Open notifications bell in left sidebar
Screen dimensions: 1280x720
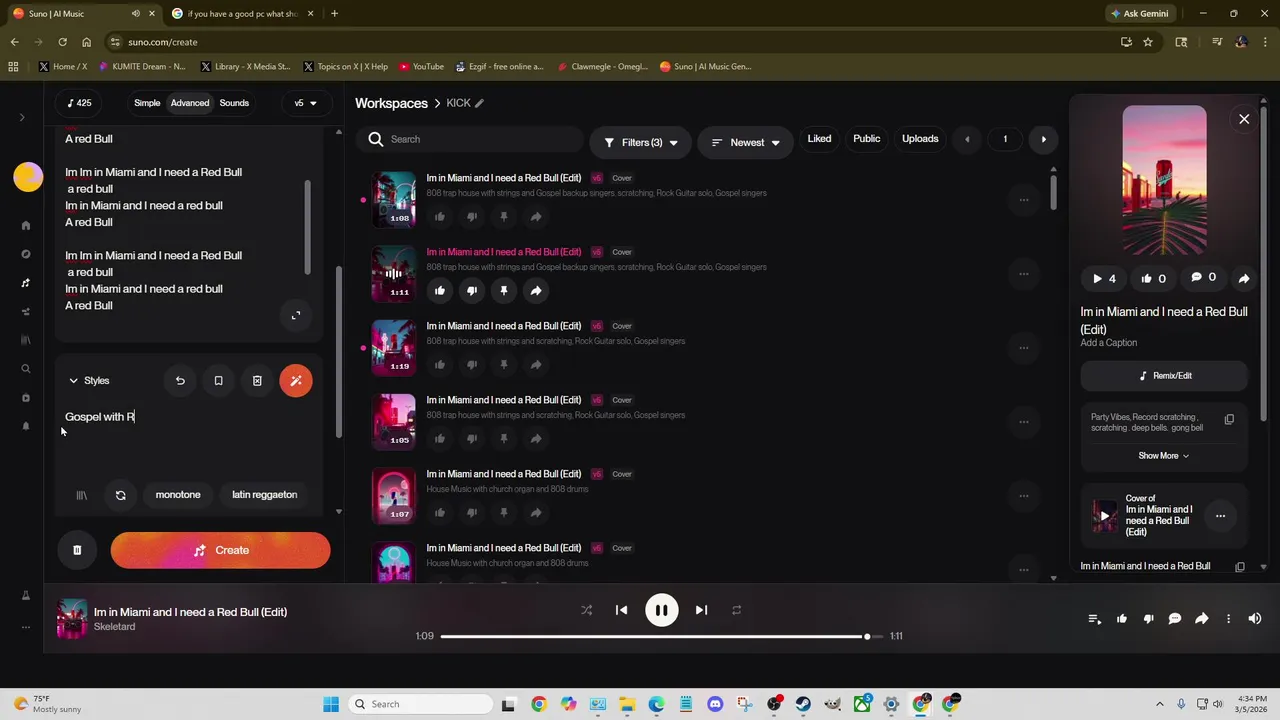pyautogui.click(x=26, y=426)
